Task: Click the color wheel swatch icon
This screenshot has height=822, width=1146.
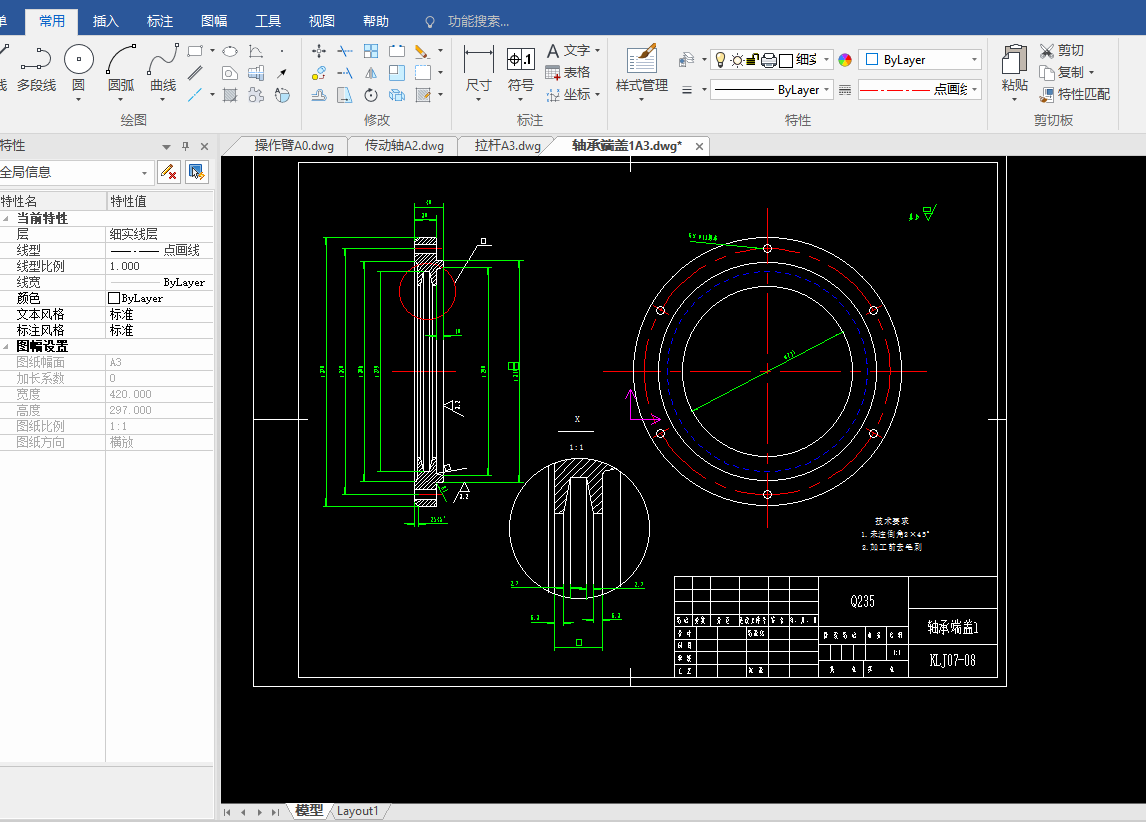Action: [x=845, y=60]
